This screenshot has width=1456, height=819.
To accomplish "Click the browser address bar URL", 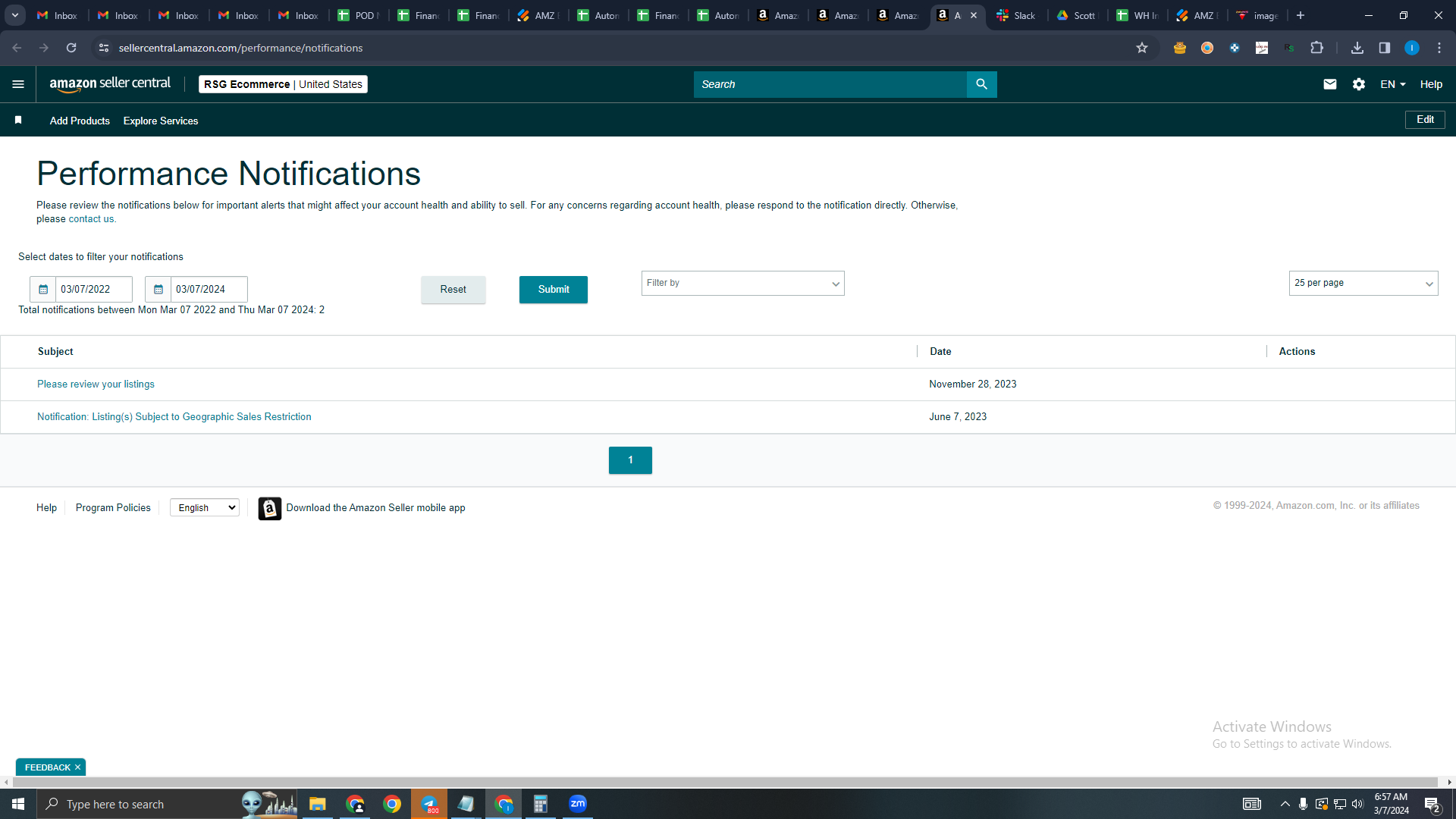I will (240, 48).
